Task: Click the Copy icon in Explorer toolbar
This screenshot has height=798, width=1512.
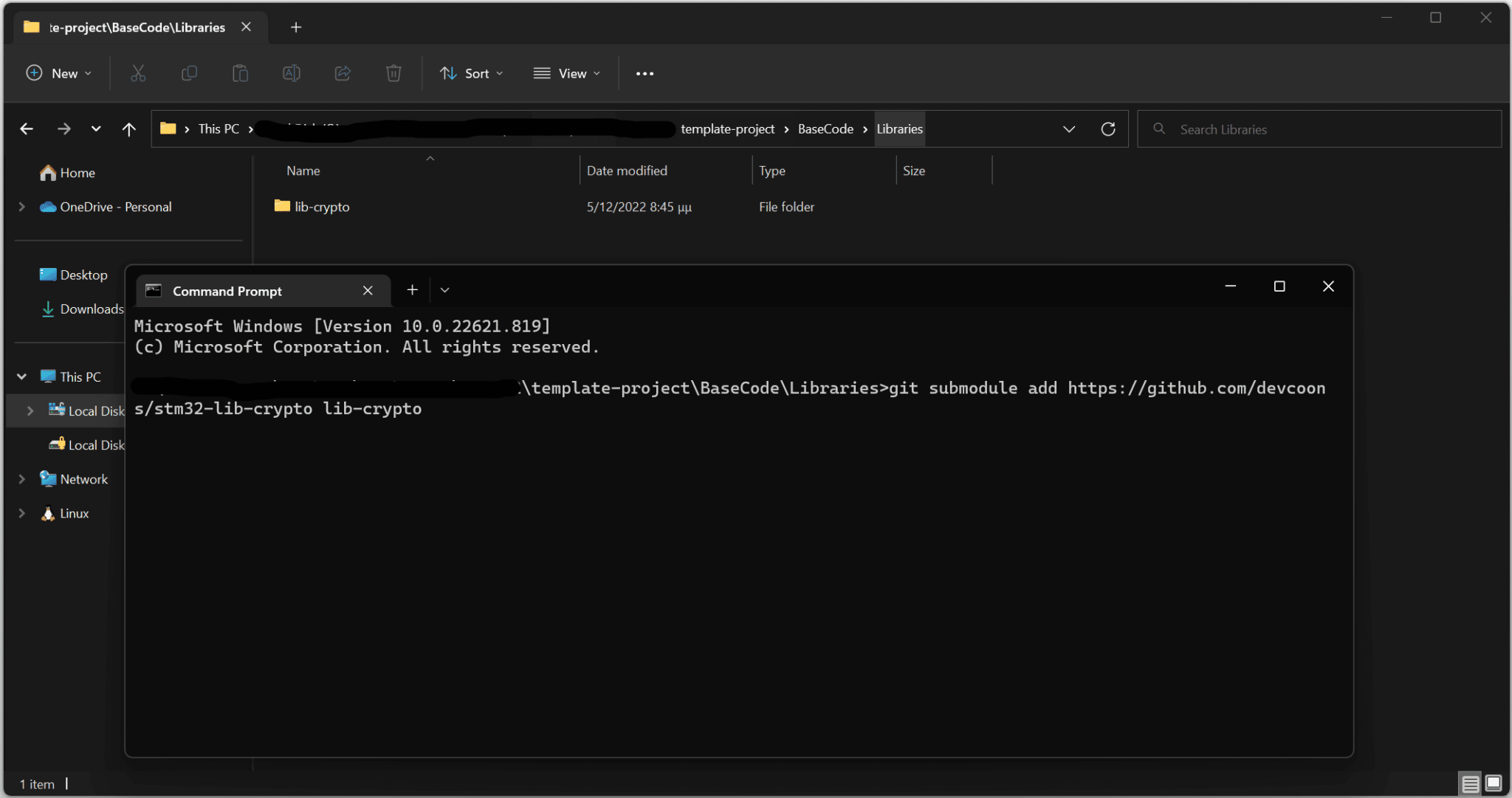Action: pyautogui.click(x=189, y=73)
